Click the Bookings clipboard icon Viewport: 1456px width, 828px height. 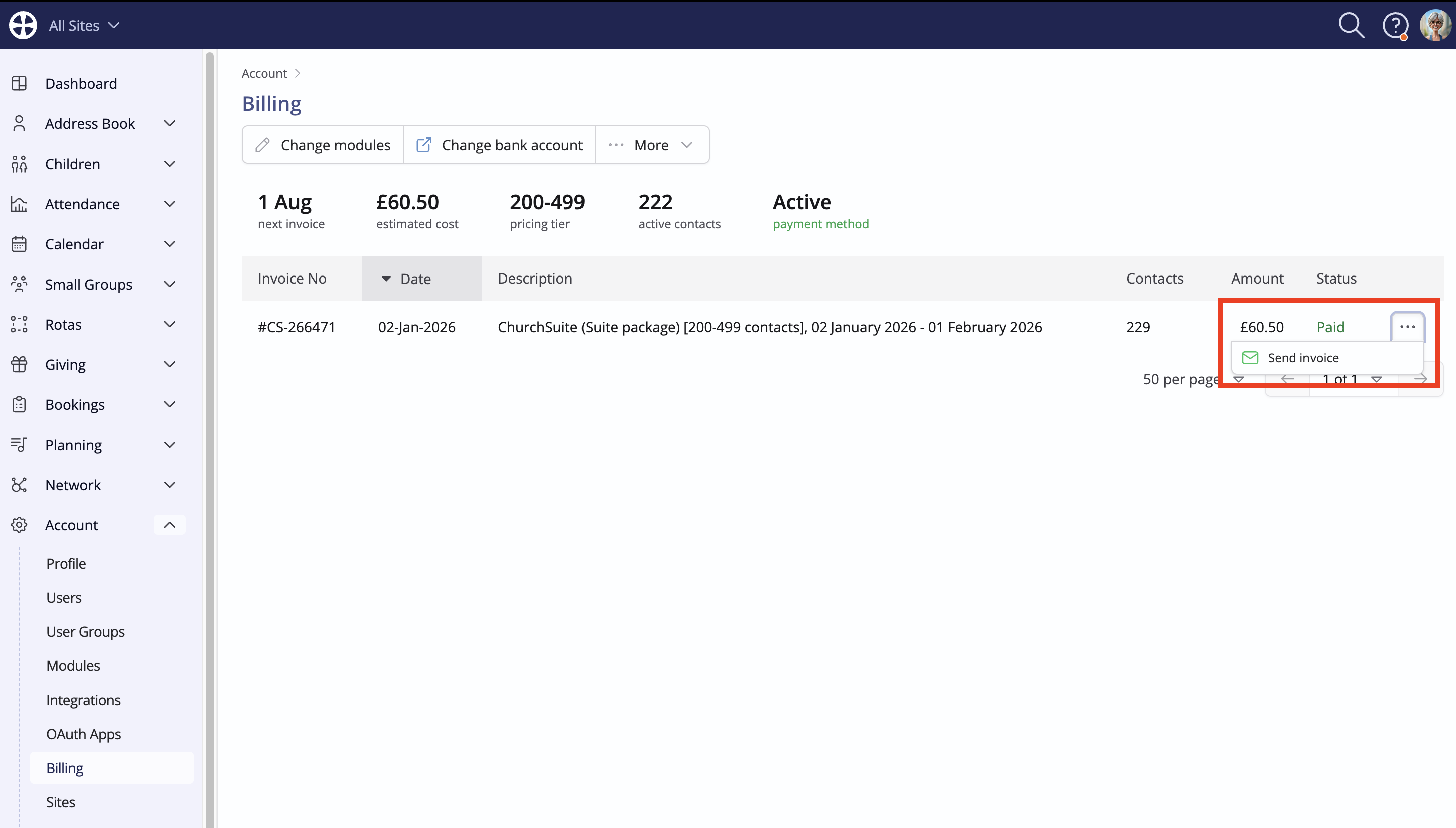coord(20,405)
